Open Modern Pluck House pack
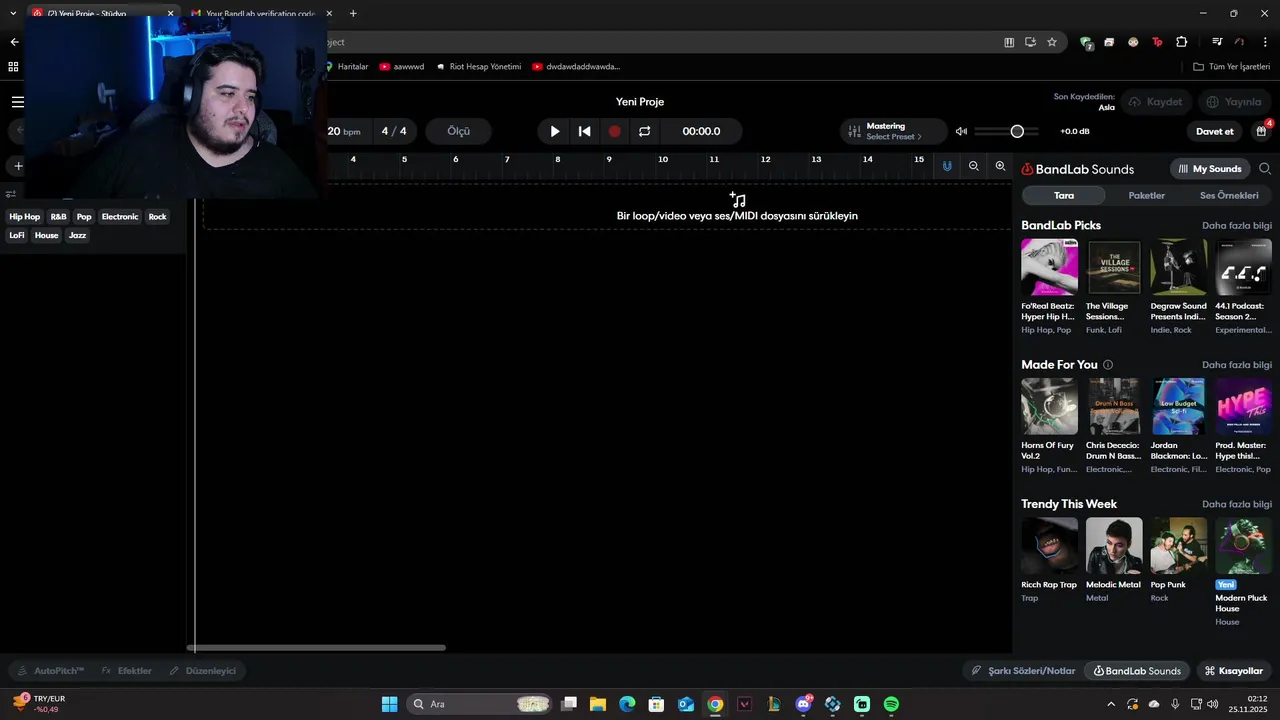Viewport: 1280px width, 720px height. click(x=1244, y=545)
